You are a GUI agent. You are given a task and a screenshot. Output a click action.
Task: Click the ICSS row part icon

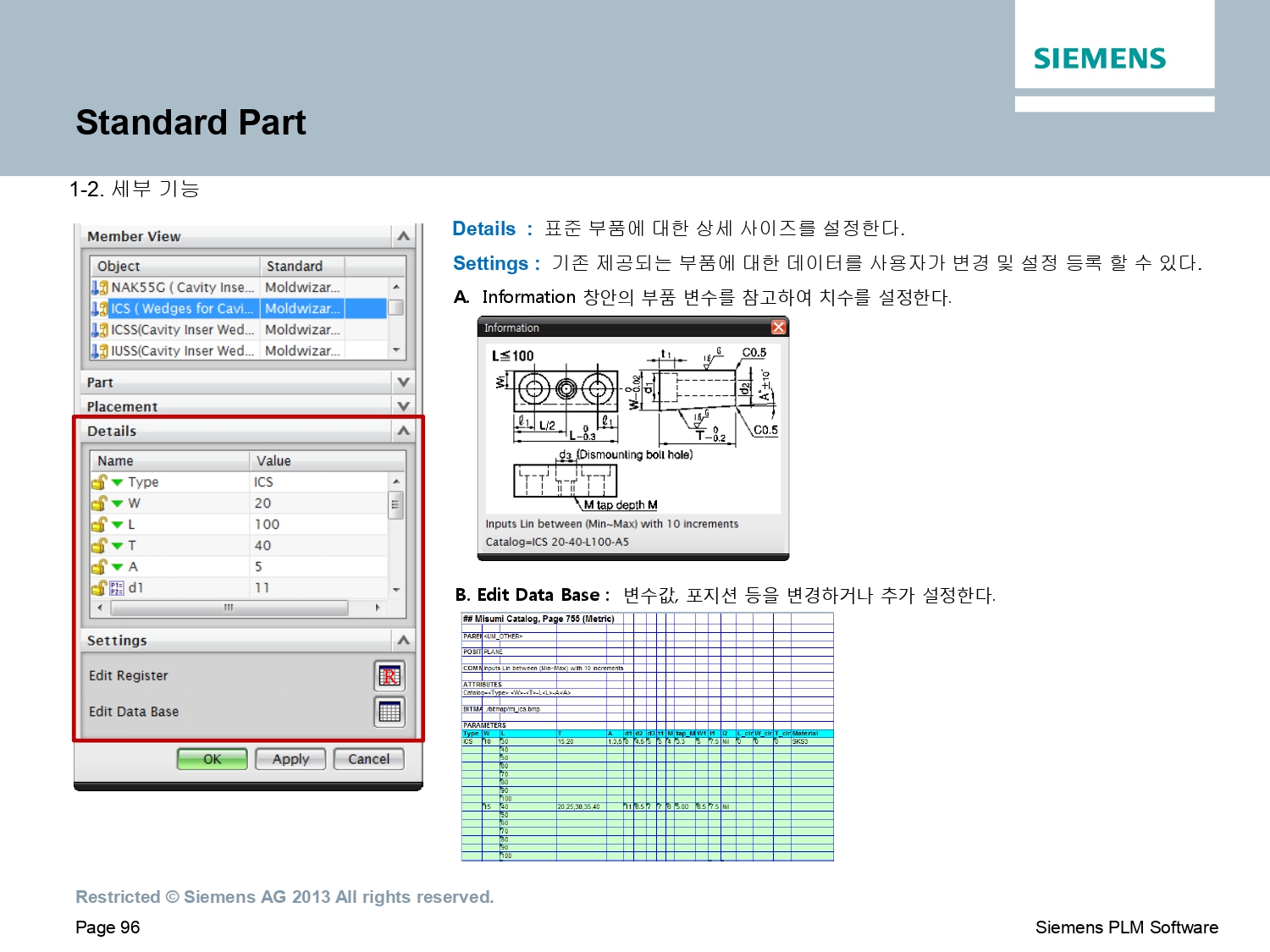tap(100, 330)
